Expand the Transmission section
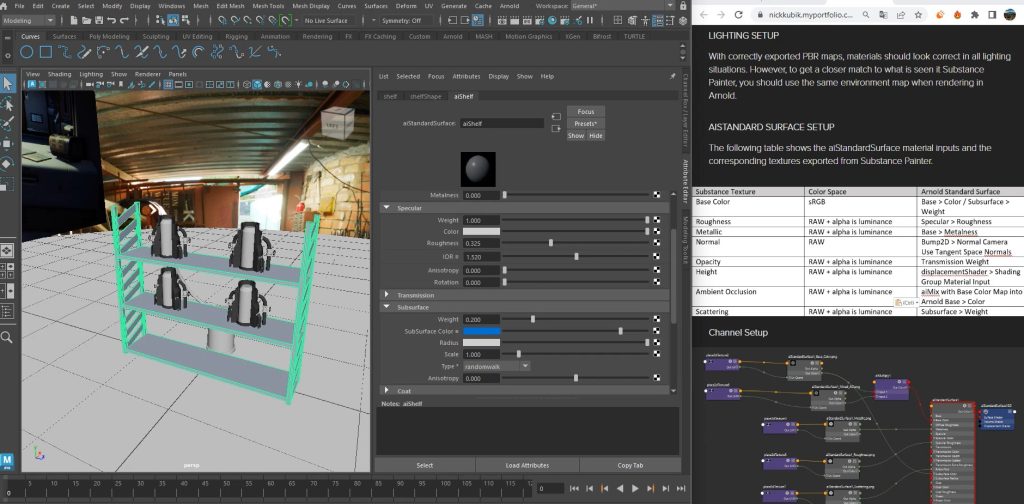Viewport: 1024px width, 504px height. pyautogui.click(x=387, y=295)
